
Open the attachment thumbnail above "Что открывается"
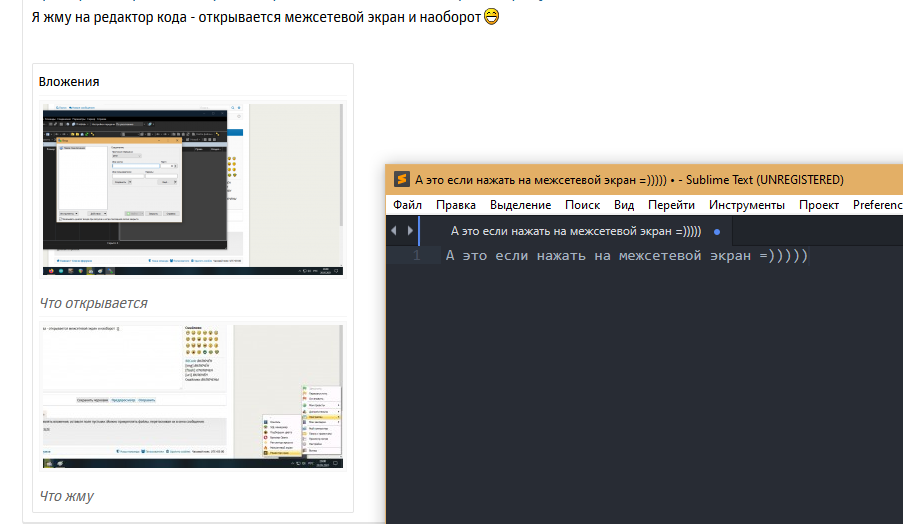pyautogui.click(x=193, y=188)
